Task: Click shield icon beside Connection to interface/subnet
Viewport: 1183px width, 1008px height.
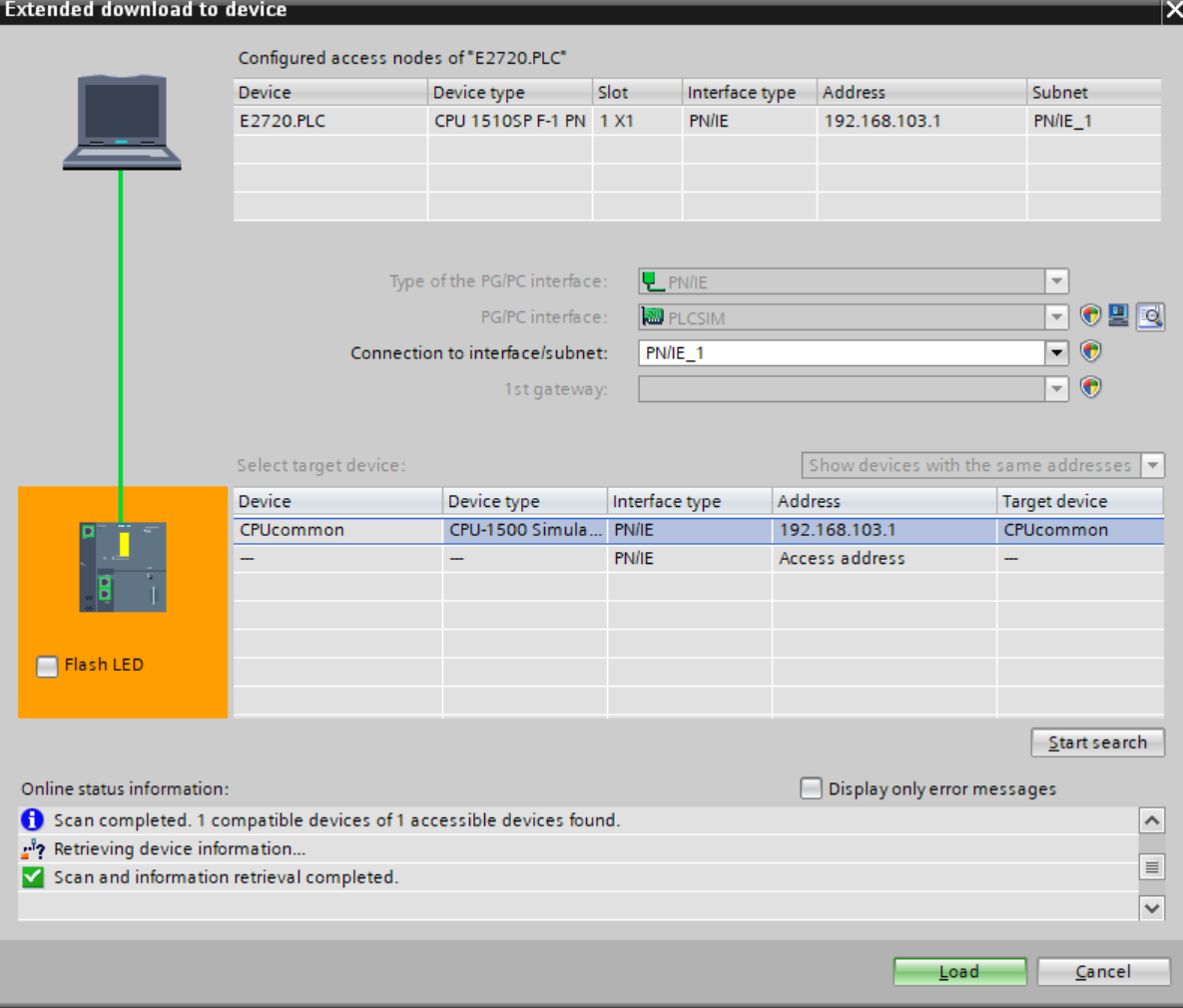Action: tap(1090, 352)
